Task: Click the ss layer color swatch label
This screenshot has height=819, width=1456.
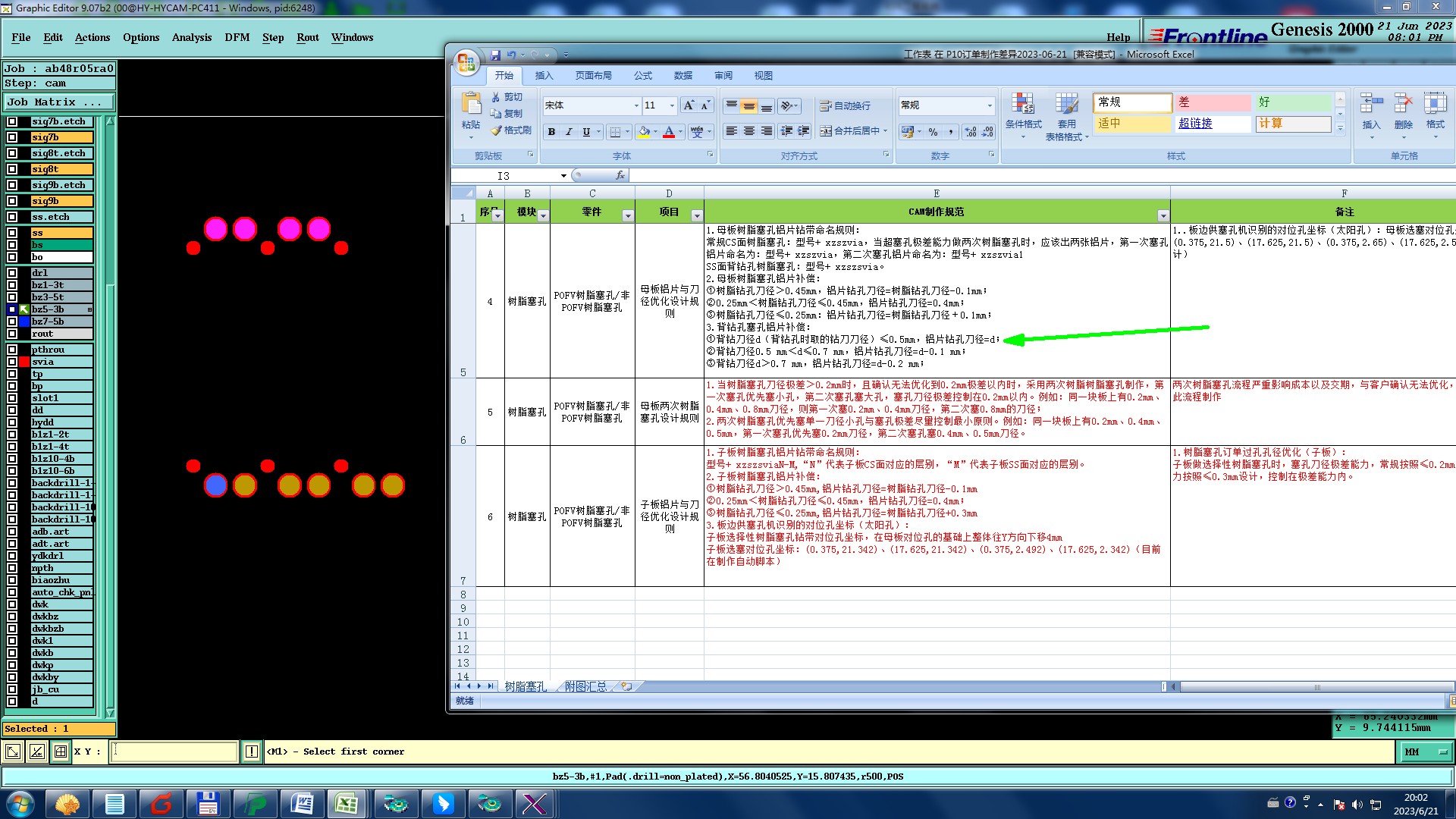Action: 61,233
